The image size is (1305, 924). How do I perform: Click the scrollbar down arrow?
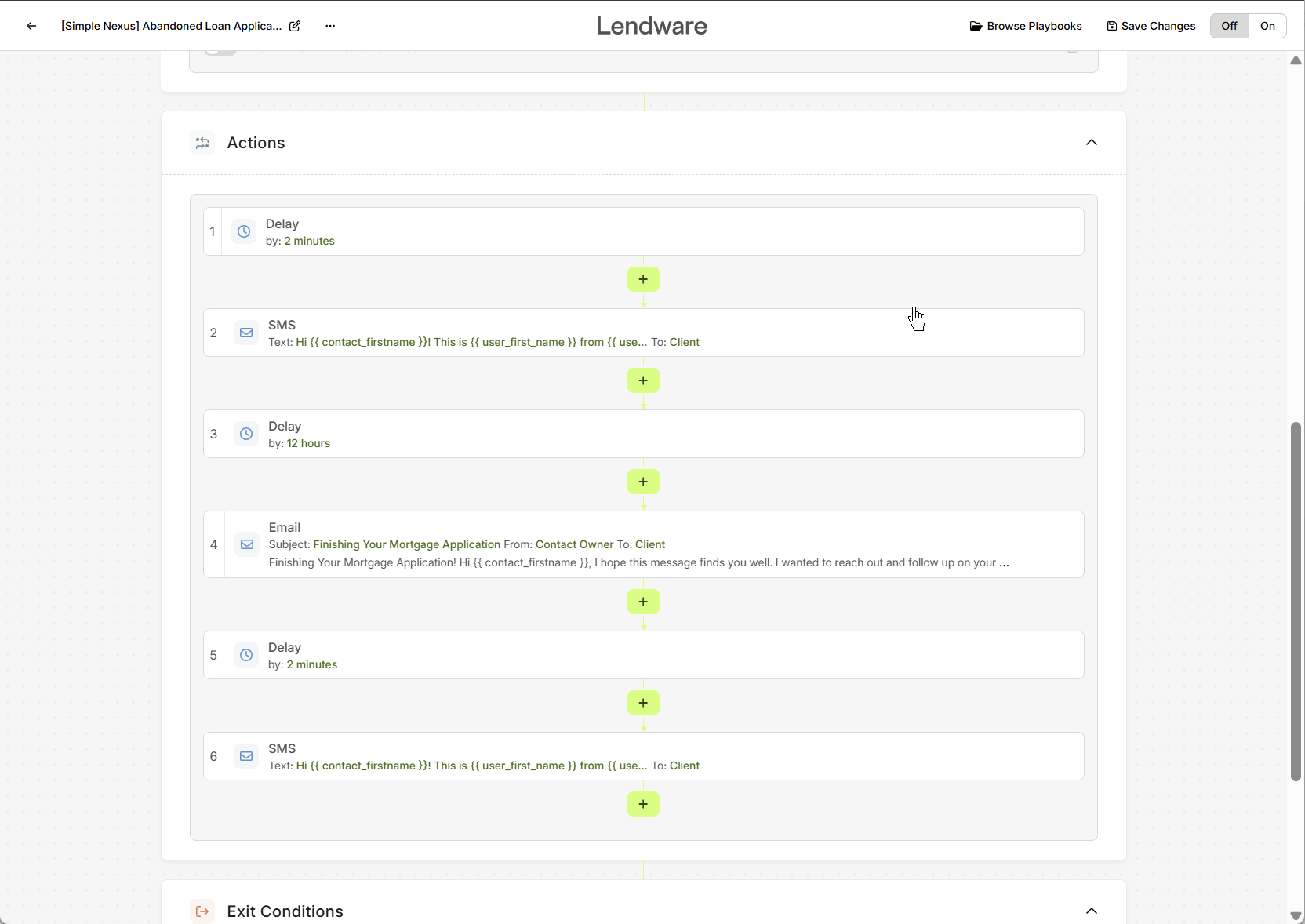pyautogui.click(x=1296, y=915)
